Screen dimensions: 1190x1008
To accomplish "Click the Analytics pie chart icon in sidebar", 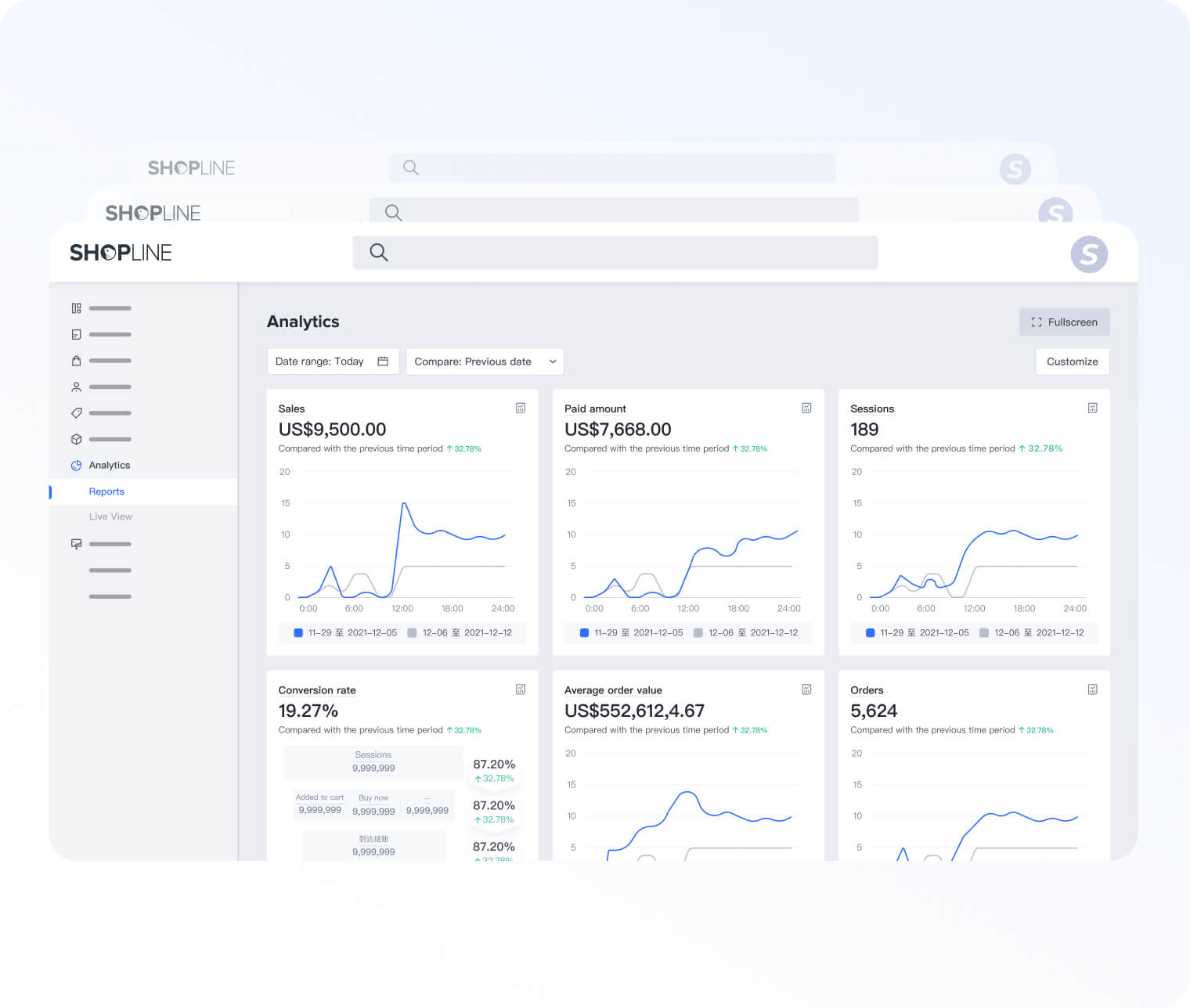I will pos(76,466).
